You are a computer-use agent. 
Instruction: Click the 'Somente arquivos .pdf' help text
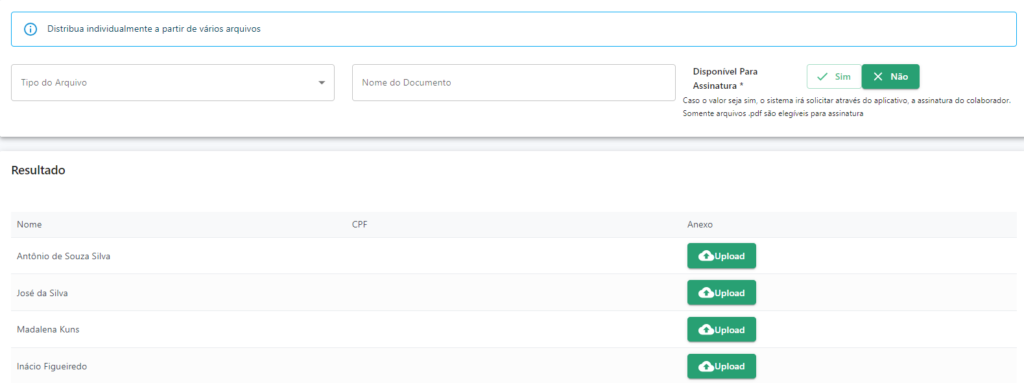click(x=773, y=114)
